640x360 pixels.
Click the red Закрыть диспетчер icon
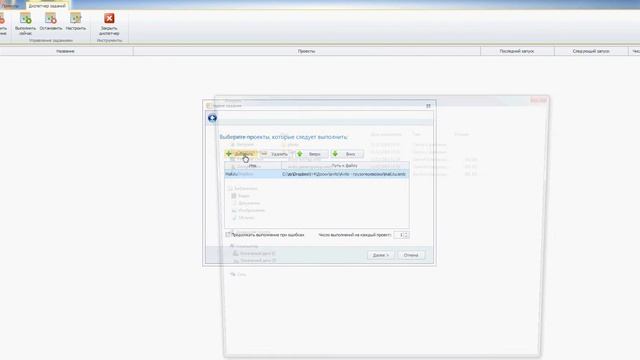point(109,23)
